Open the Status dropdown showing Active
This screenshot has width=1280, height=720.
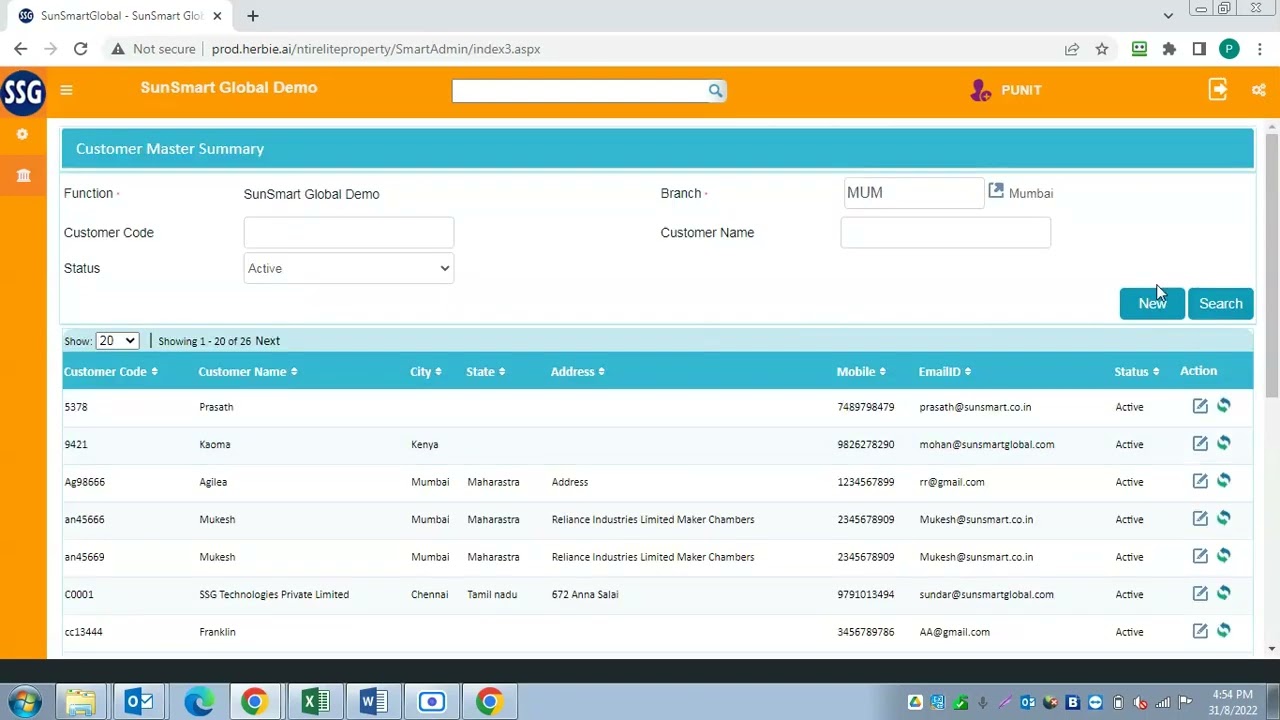click(x=349, y=268)
